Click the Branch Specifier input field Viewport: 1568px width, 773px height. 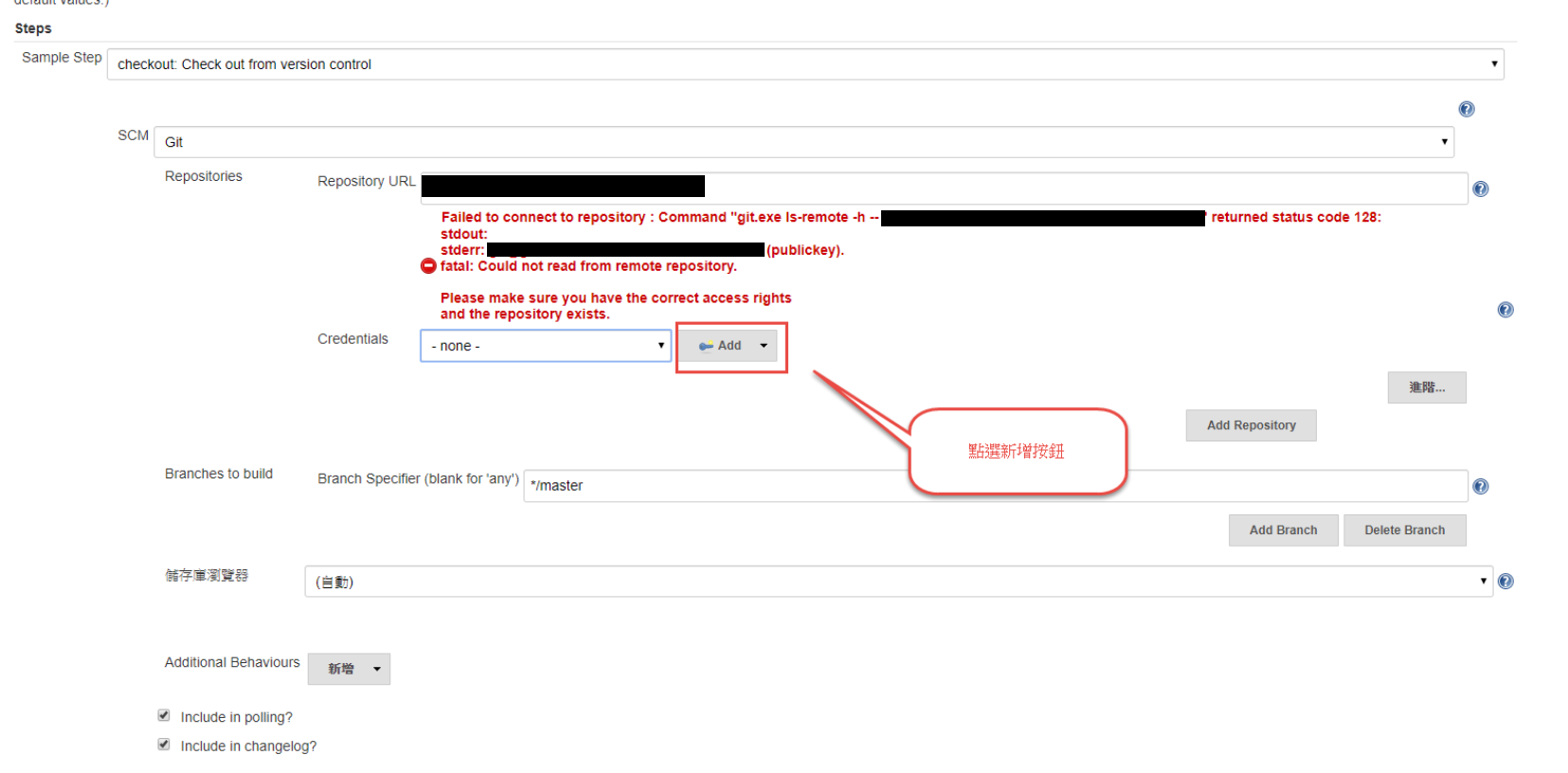(x=995, y=486)
